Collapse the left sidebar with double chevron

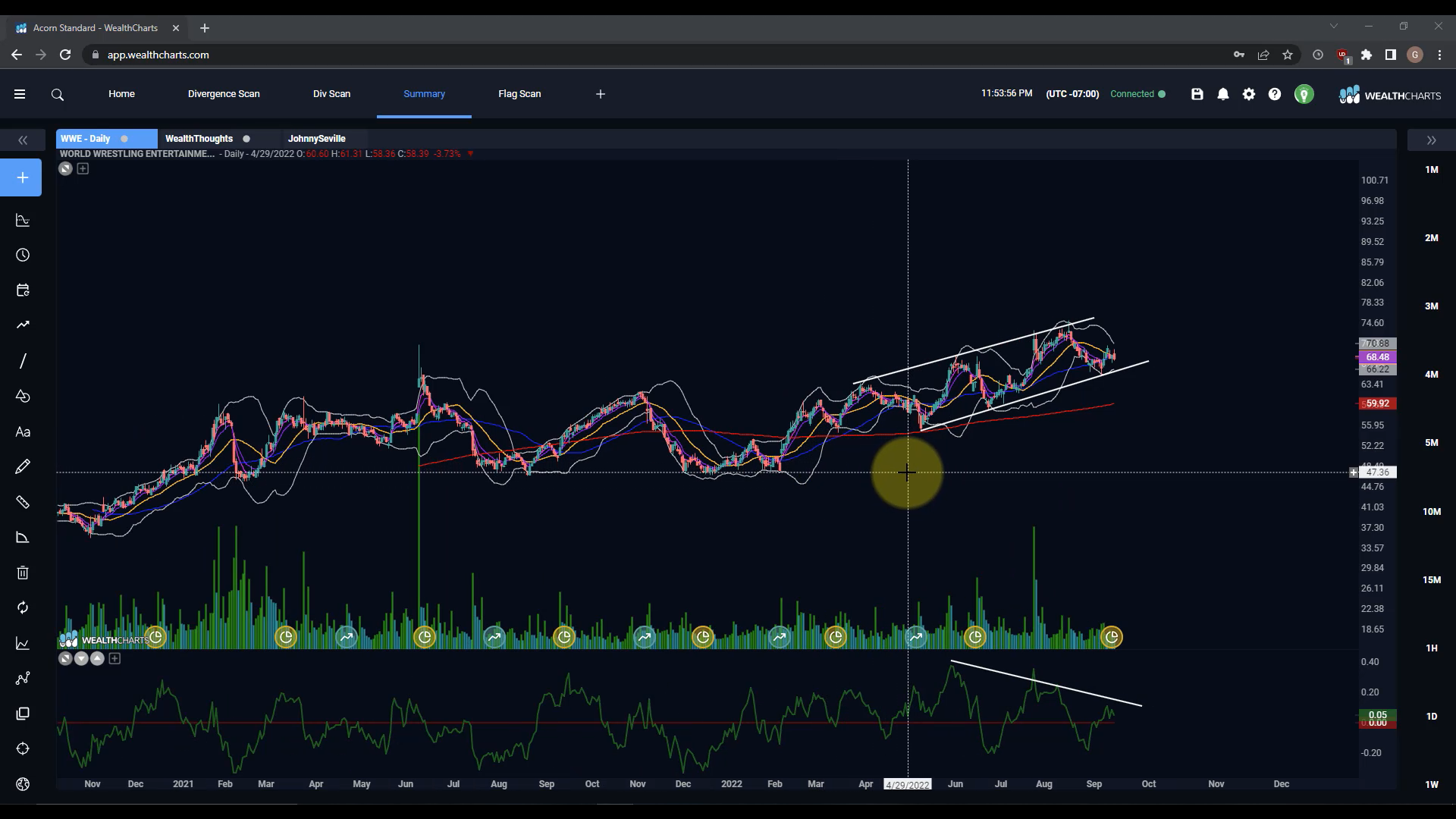(x=23, y=140)
